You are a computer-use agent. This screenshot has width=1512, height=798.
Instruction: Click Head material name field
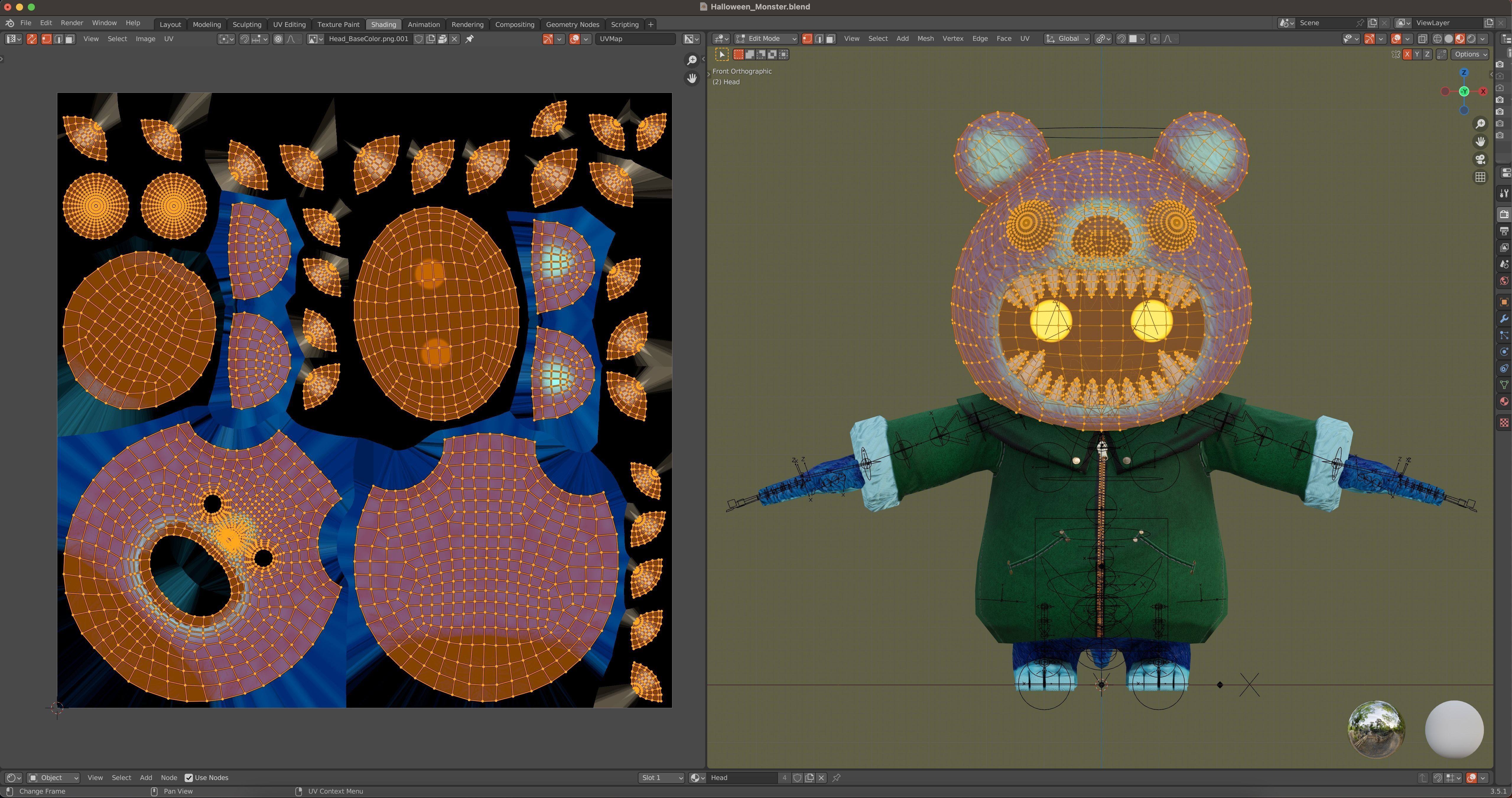click(x=742, y=778)
